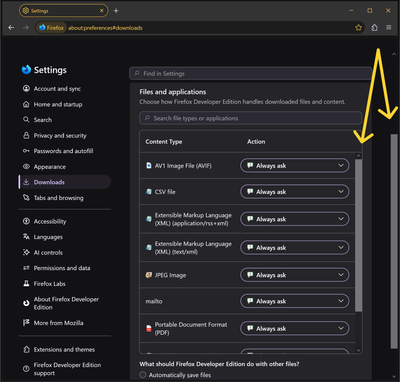Click the list scrollbar down arrow
Viewport: 400px width, 382px height.
pyautogui.click(x=358, y=350)
